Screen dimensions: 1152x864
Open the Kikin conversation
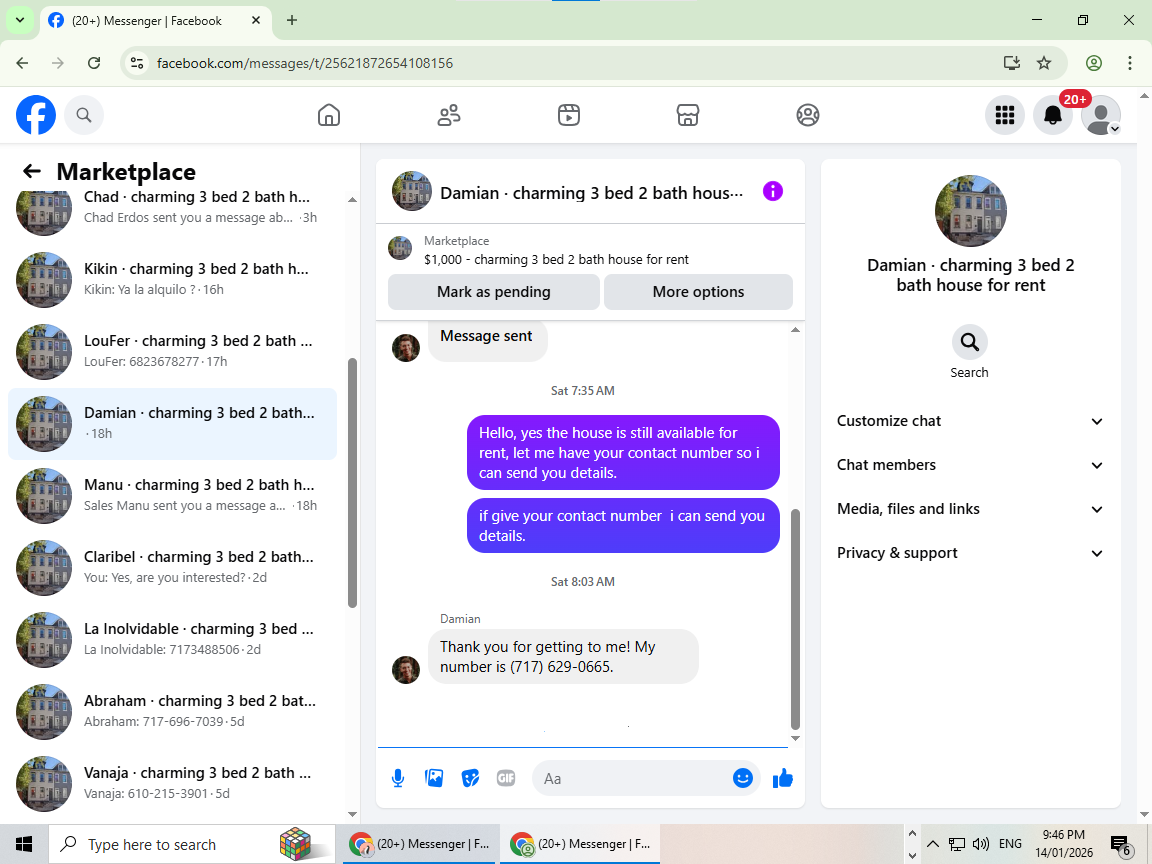[x=172, y=280]
